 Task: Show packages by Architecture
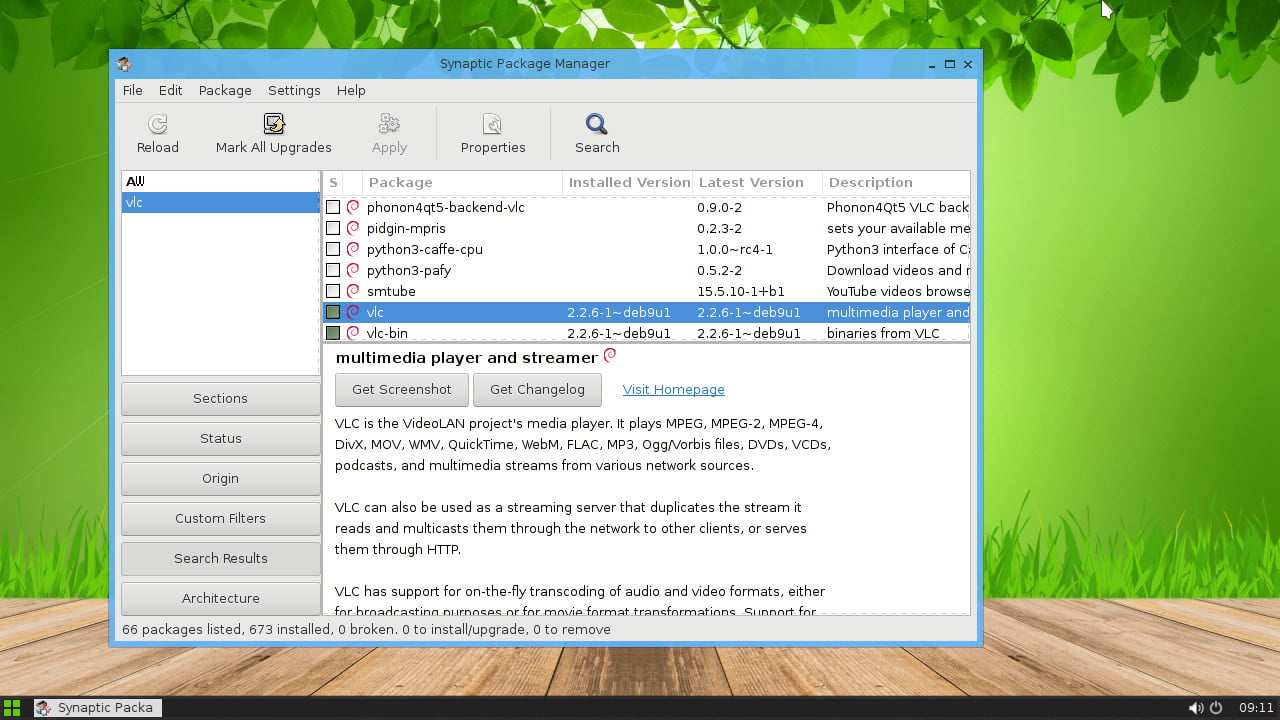220,598
